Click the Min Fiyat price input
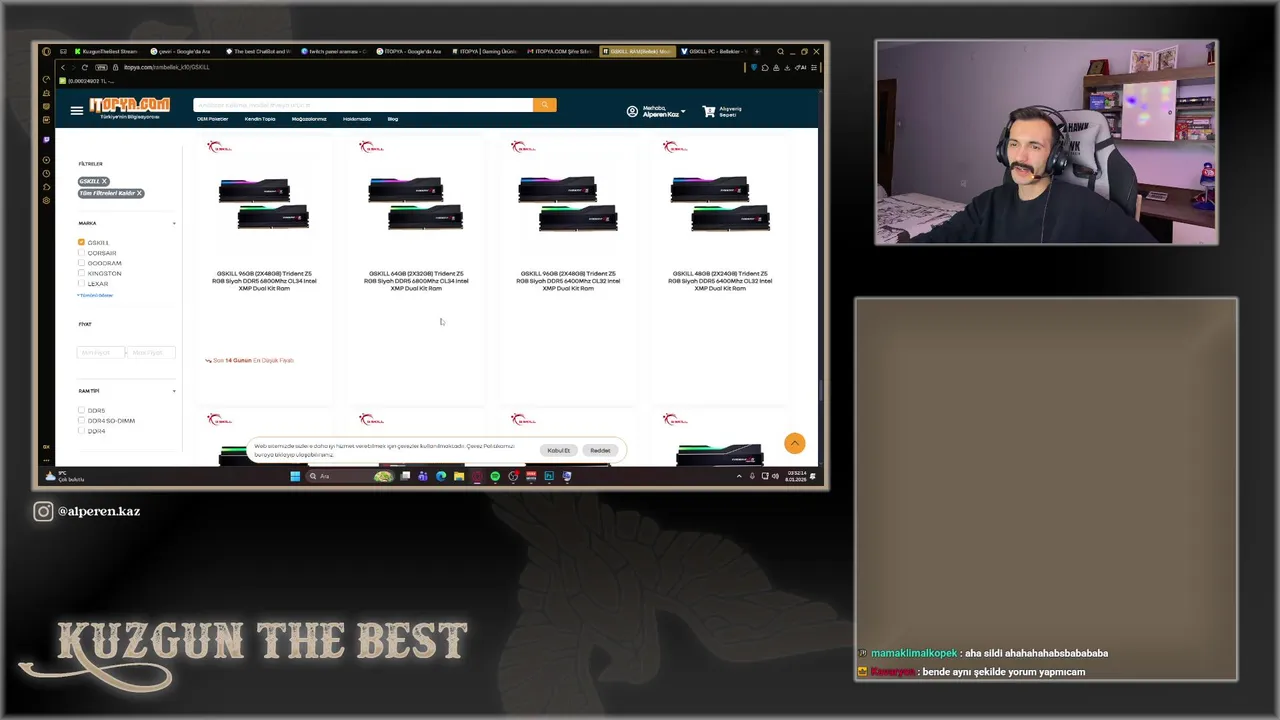 pyautogui.click(x=101, y=352)
